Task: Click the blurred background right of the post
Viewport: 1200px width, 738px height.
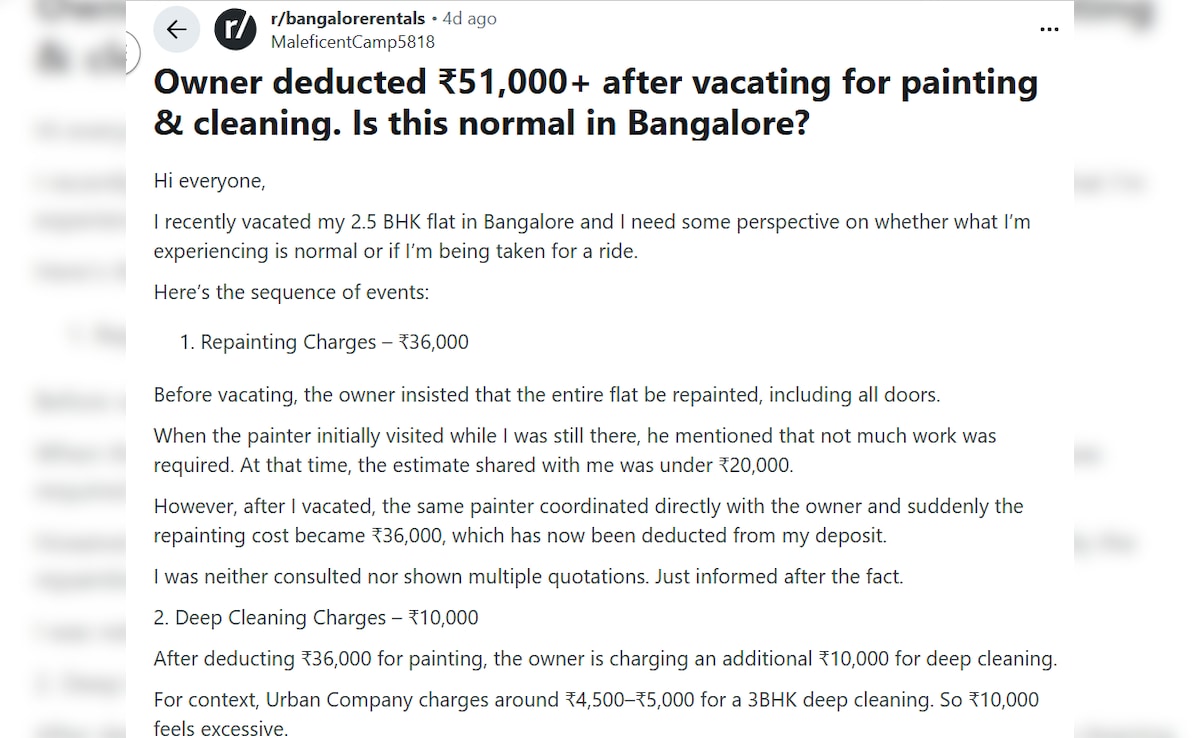Action: [1140, 400]
